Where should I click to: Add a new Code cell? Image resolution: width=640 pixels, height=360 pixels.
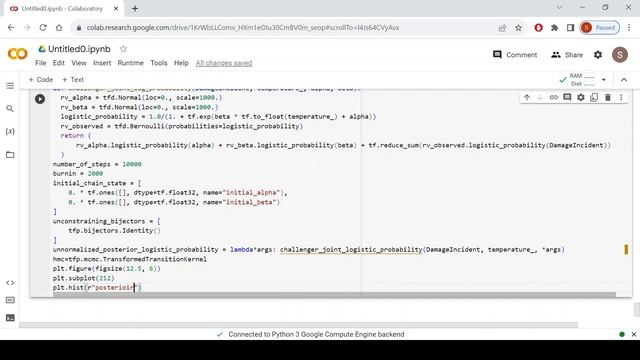coord(41,80)
